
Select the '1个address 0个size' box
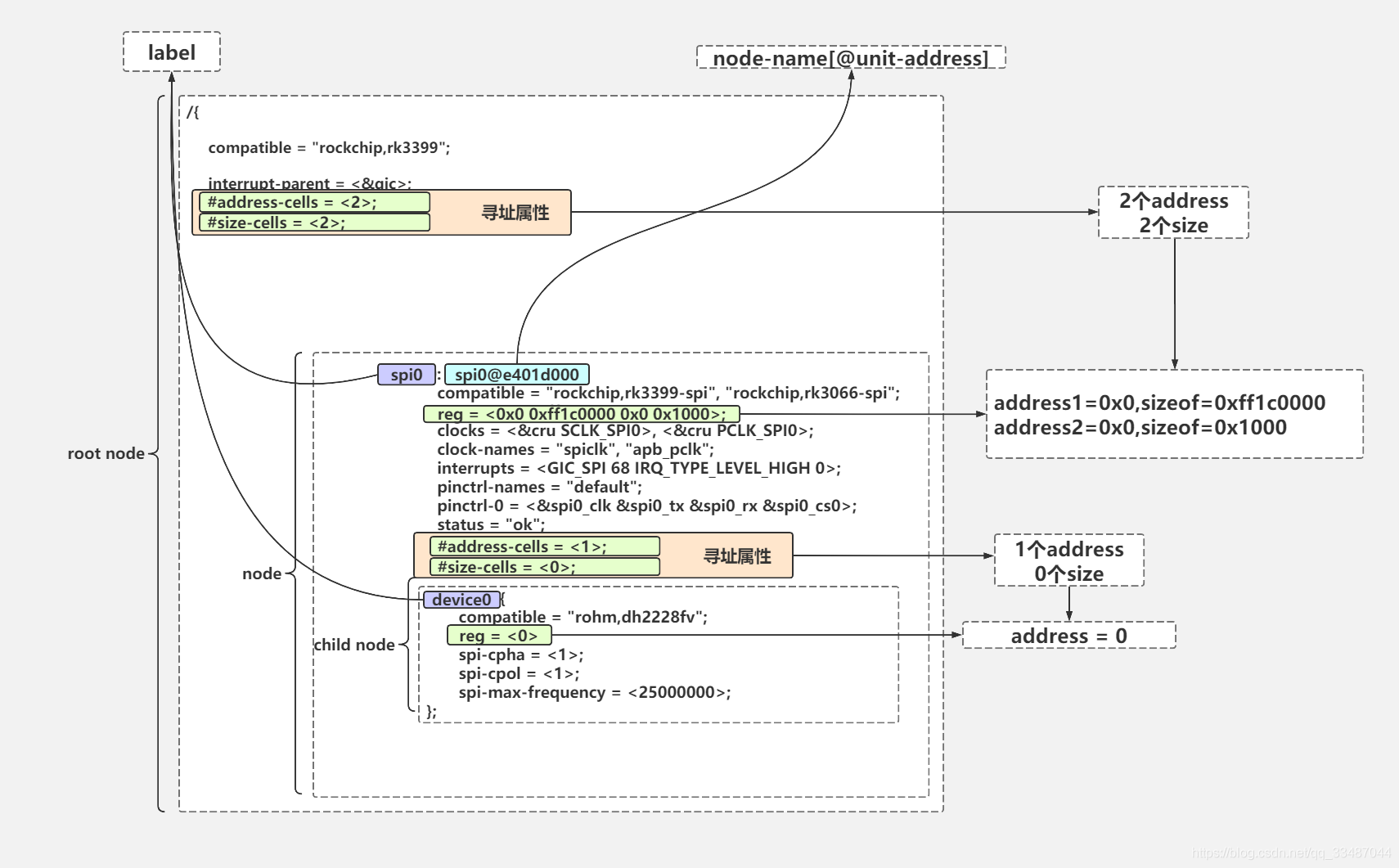tap(1069, 561)
